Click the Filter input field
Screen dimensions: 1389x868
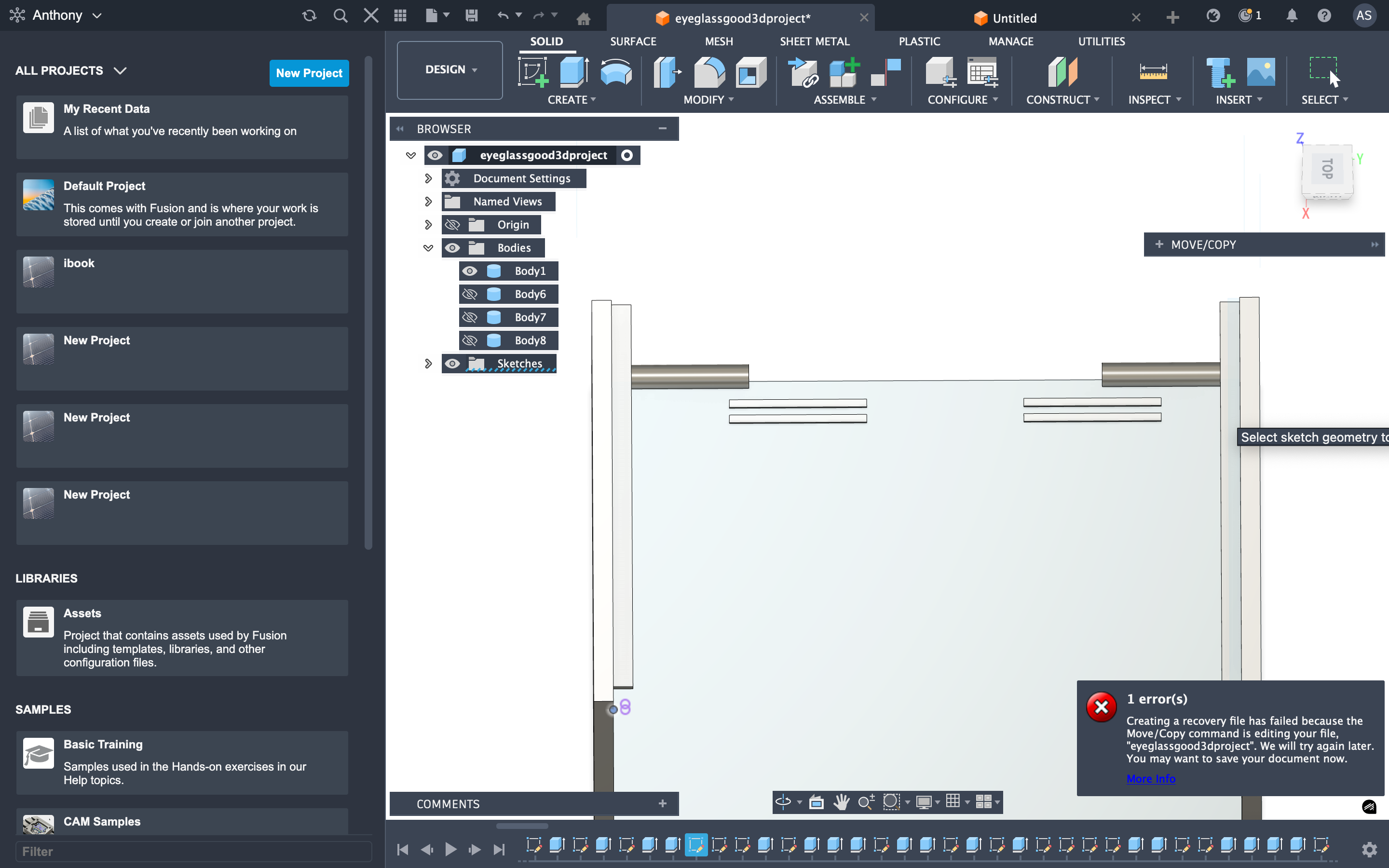point(193,851)
